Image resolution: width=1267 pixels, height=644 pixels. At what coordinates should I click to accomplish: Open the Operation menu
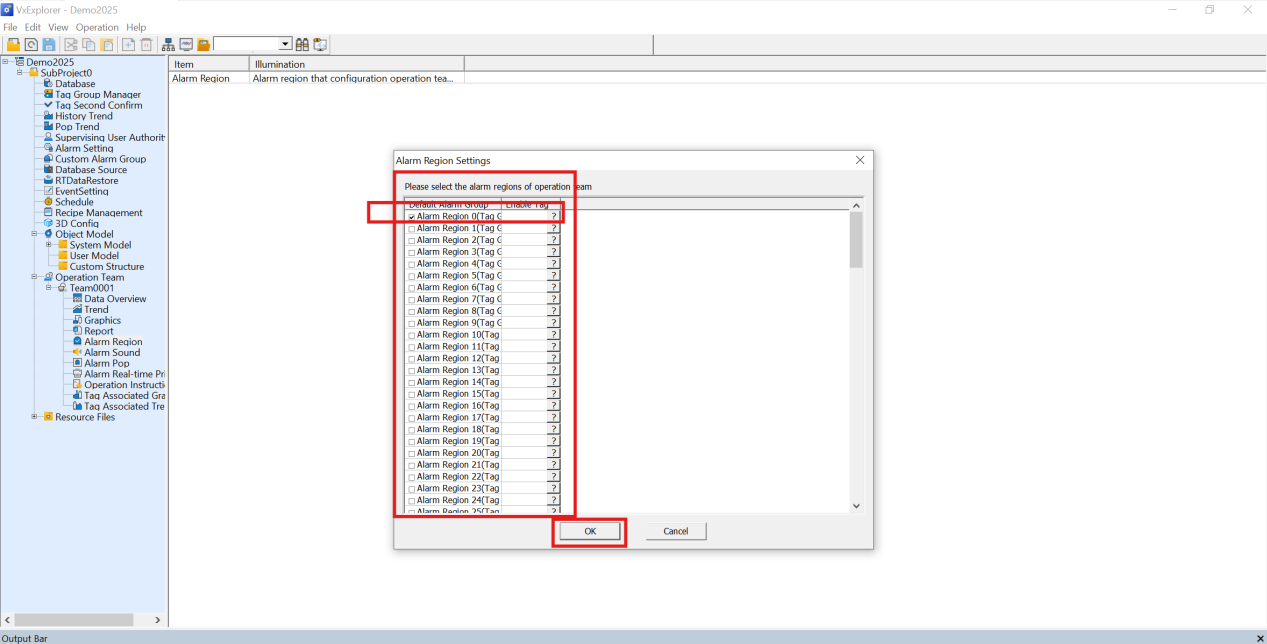pyautogui.click(x=97, y=27)
